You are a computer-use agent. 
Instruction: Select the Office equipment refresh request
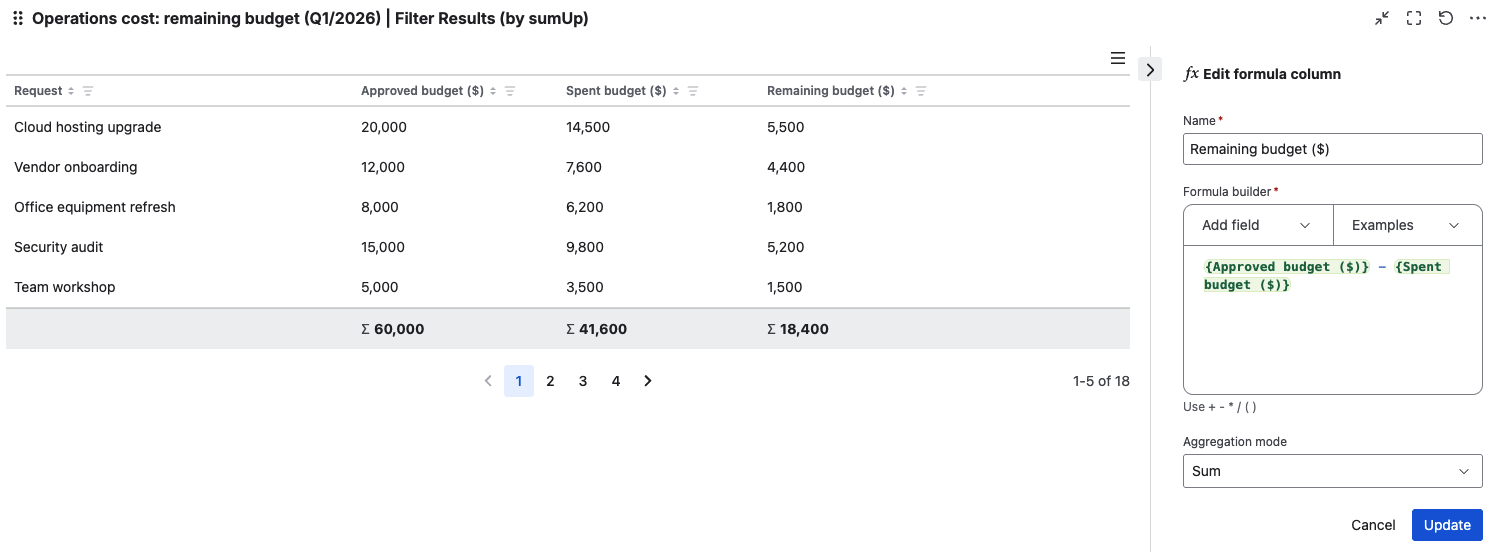(95, 207)
